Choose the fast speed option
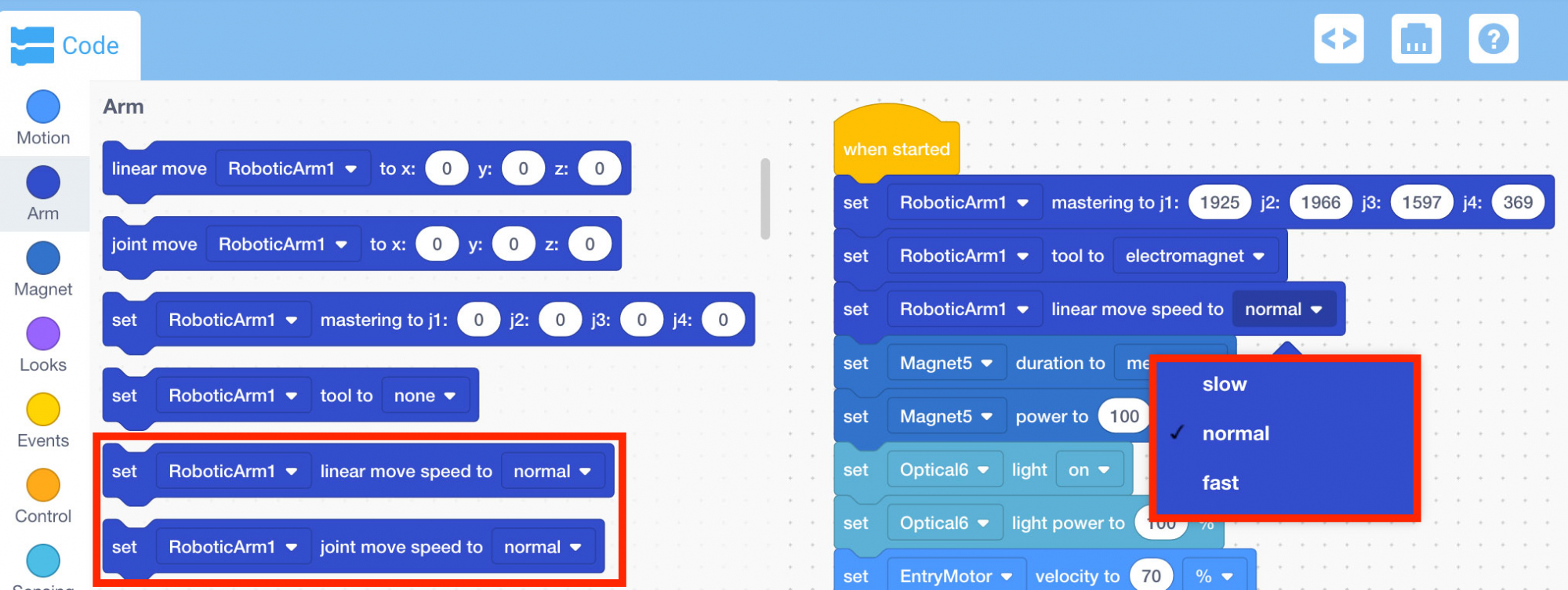This screenshot has height=590, width=1568. pos(1220,483)
